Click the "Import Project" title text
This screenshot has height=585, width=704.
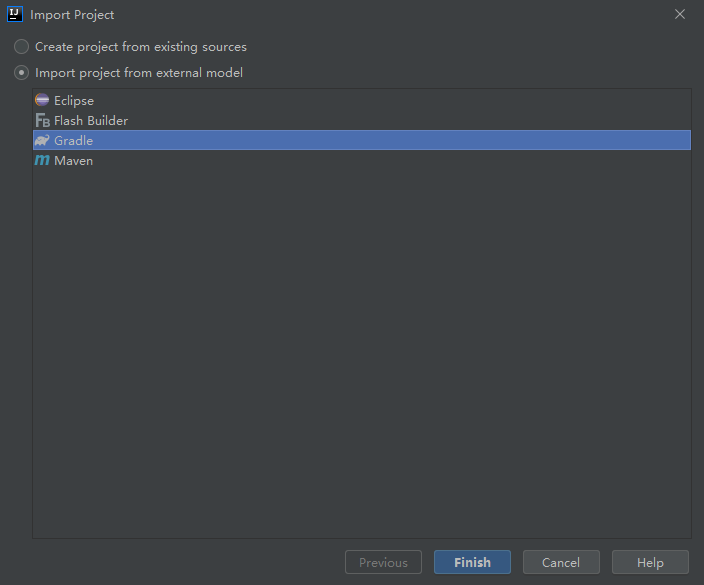(72, 15)
